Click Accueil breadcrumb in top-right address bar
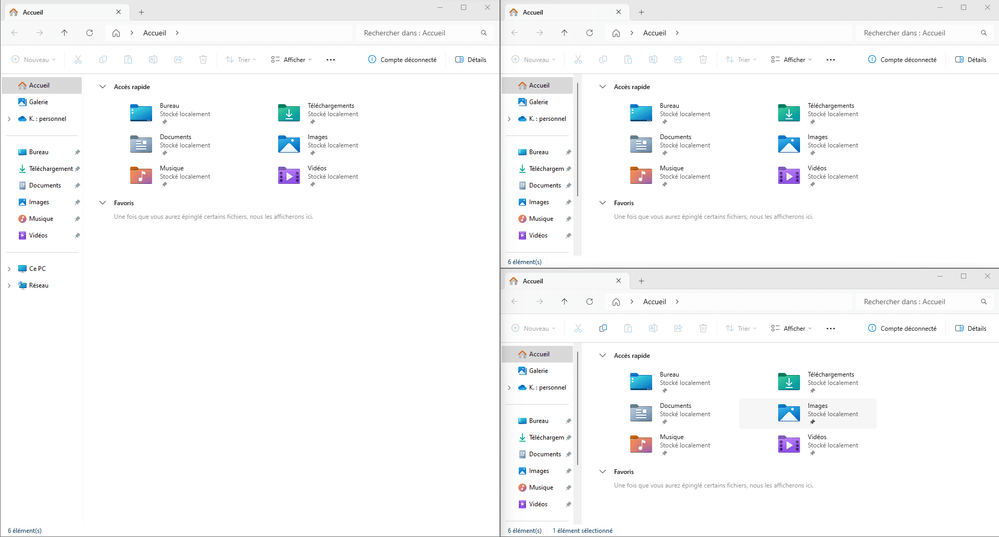This screenshot has height=537, width=999. tap(654, 32)
